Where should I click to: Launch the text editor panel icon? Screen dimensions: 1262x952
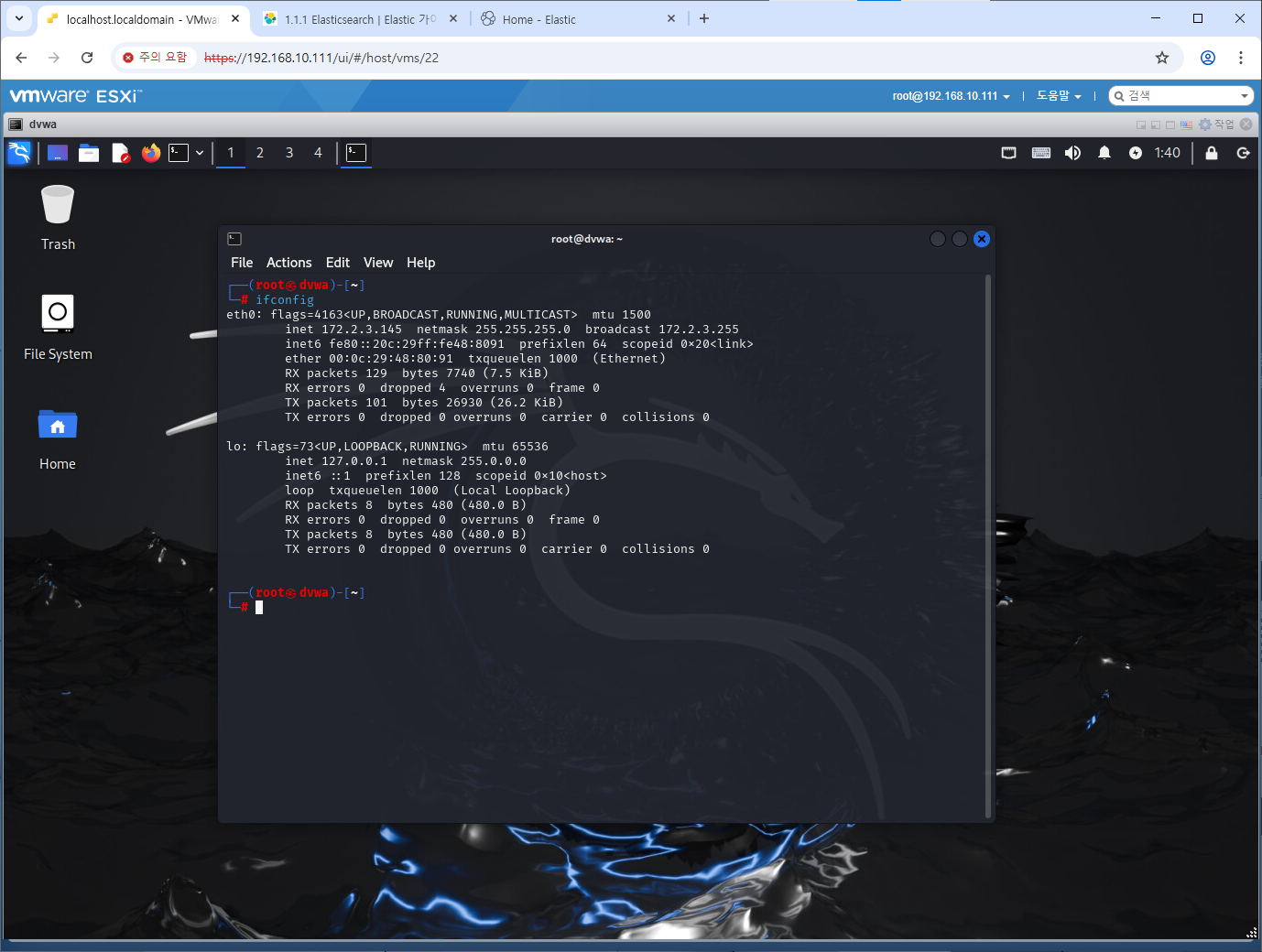120,153
